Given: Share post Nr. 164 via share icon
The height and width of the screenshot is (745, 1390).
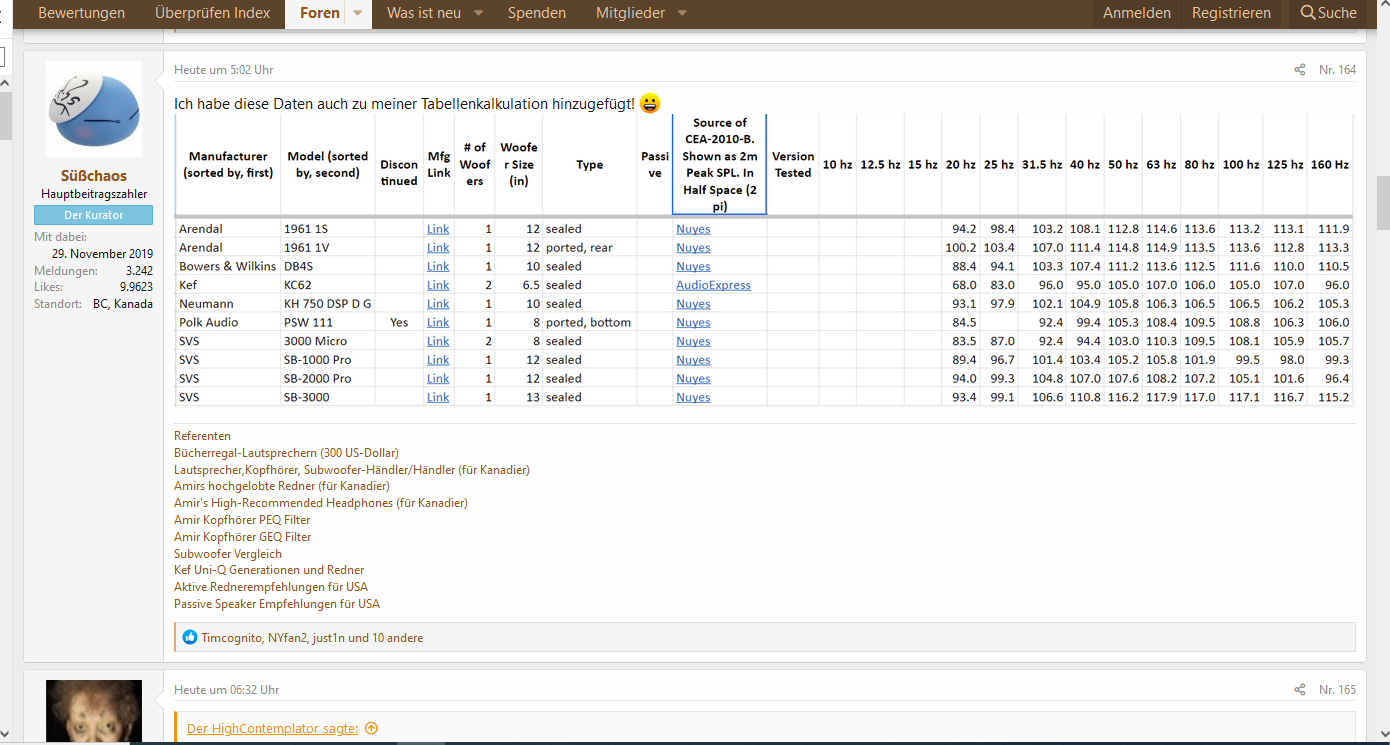Looking at the screenshot, I should click(x=1299, y=70).
